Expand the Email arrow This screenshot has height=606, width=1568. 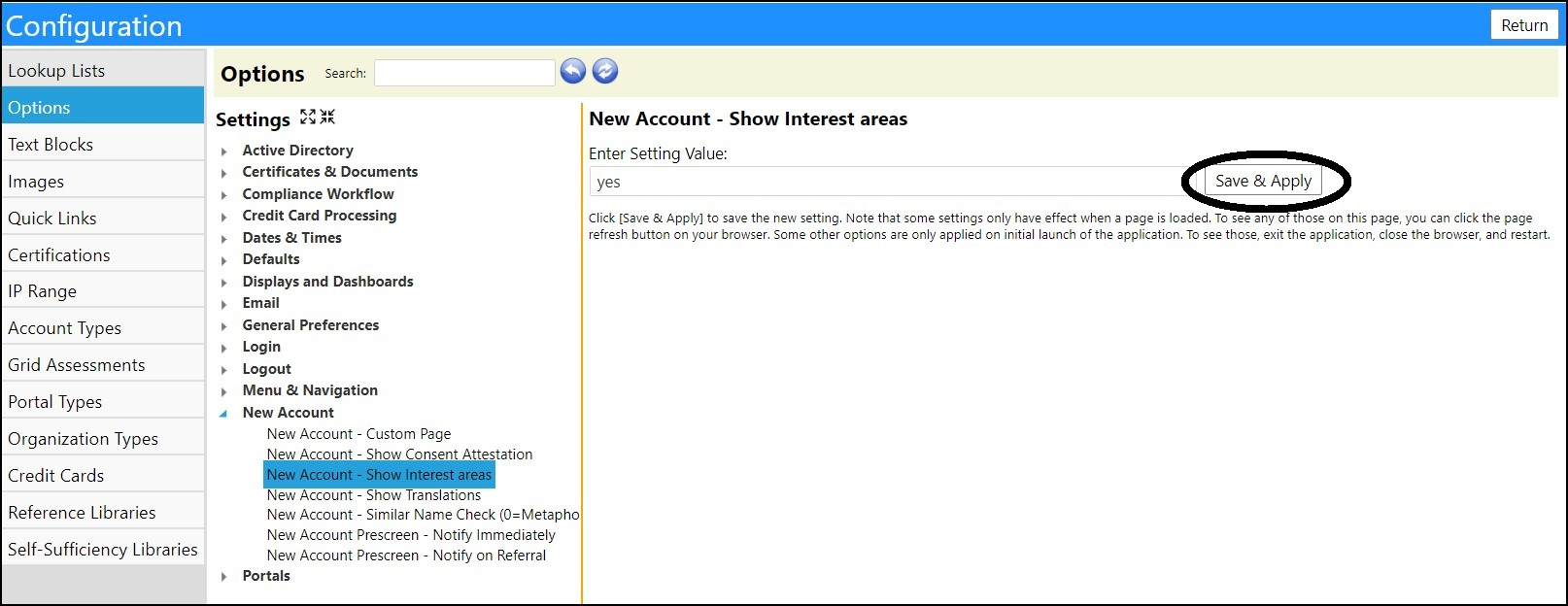click(x=223, y=304)
